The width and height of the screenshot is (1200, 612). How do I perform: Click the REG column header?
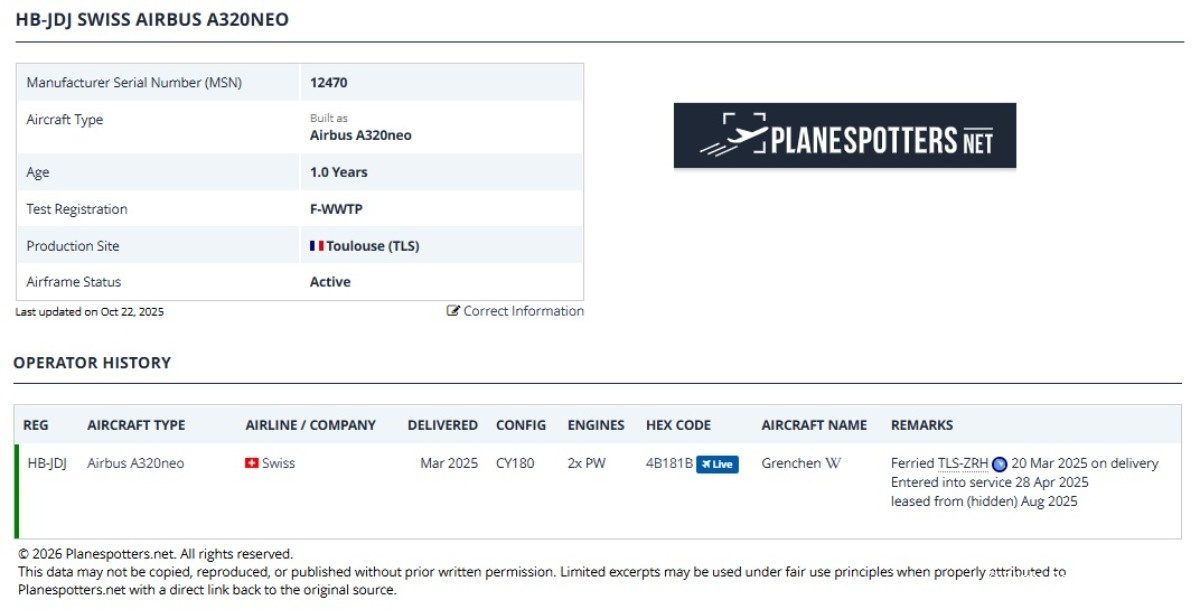(35, 425)
